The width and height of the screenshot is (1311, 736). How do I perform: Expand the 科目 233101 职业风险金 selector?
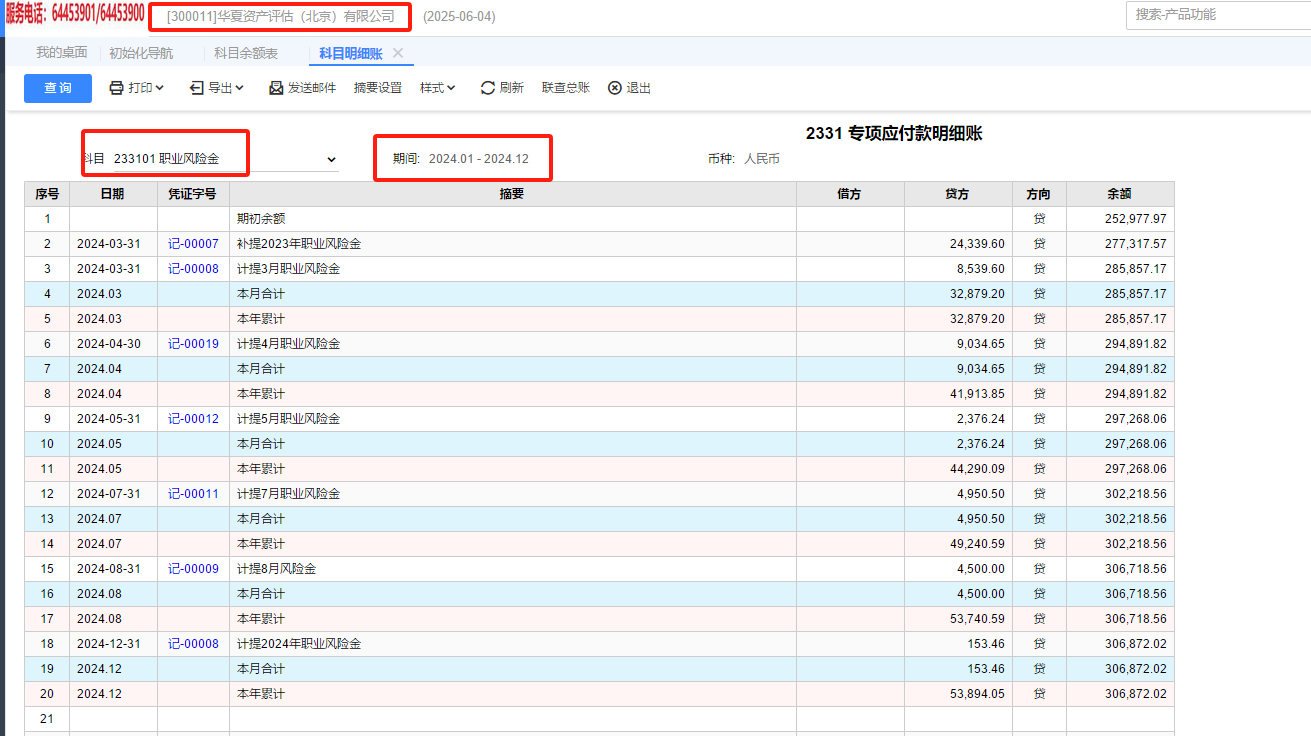tap(332, 160)
